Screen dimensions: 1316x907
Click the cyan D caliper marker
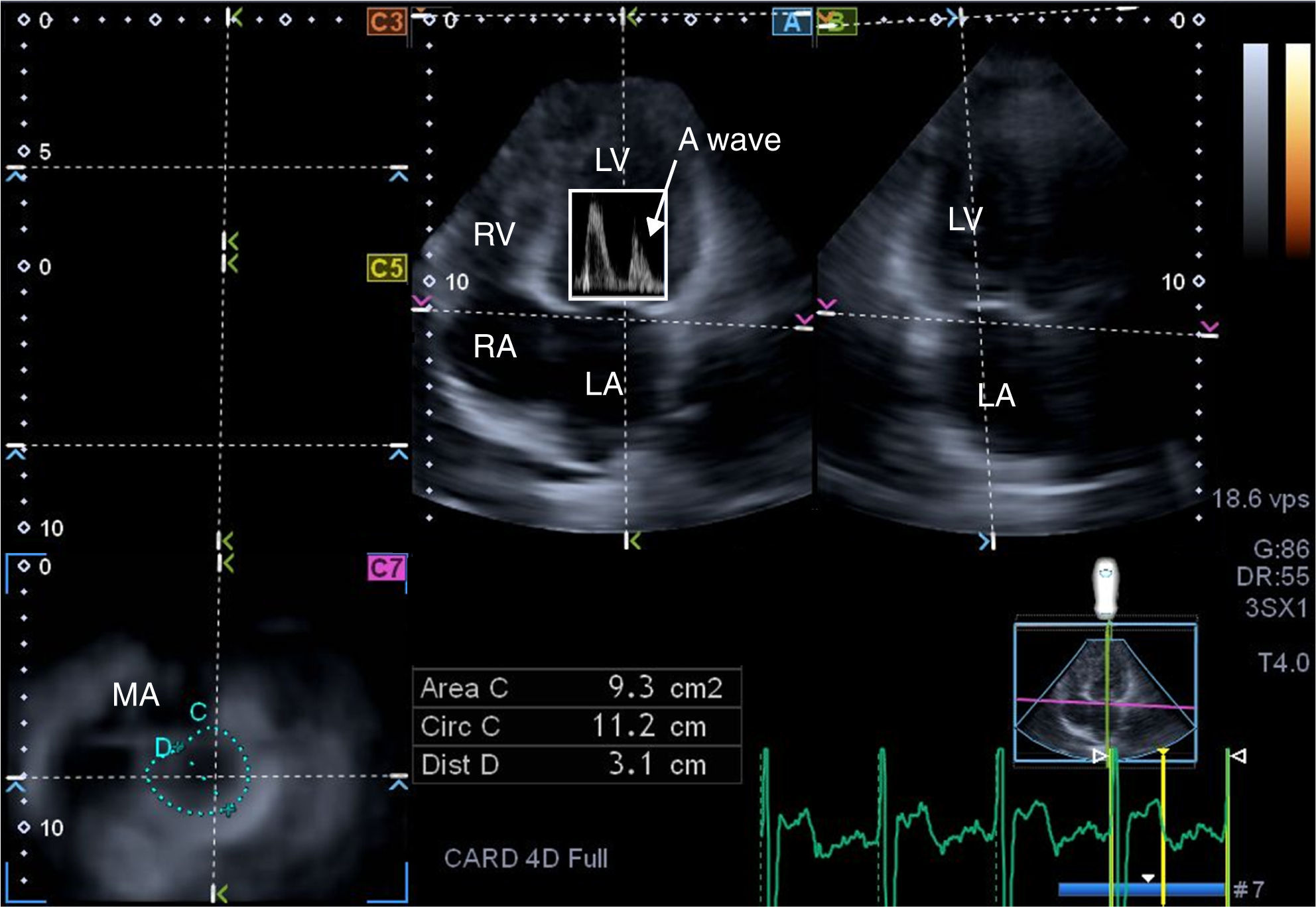click(166, 749)
